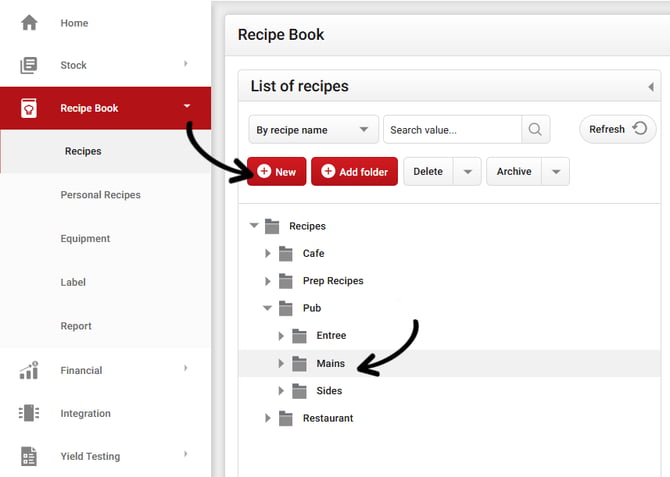This screenshot has height=477, width=670.
Task: Click the Integration icon in sidebar
Action: tap(29, 413)
